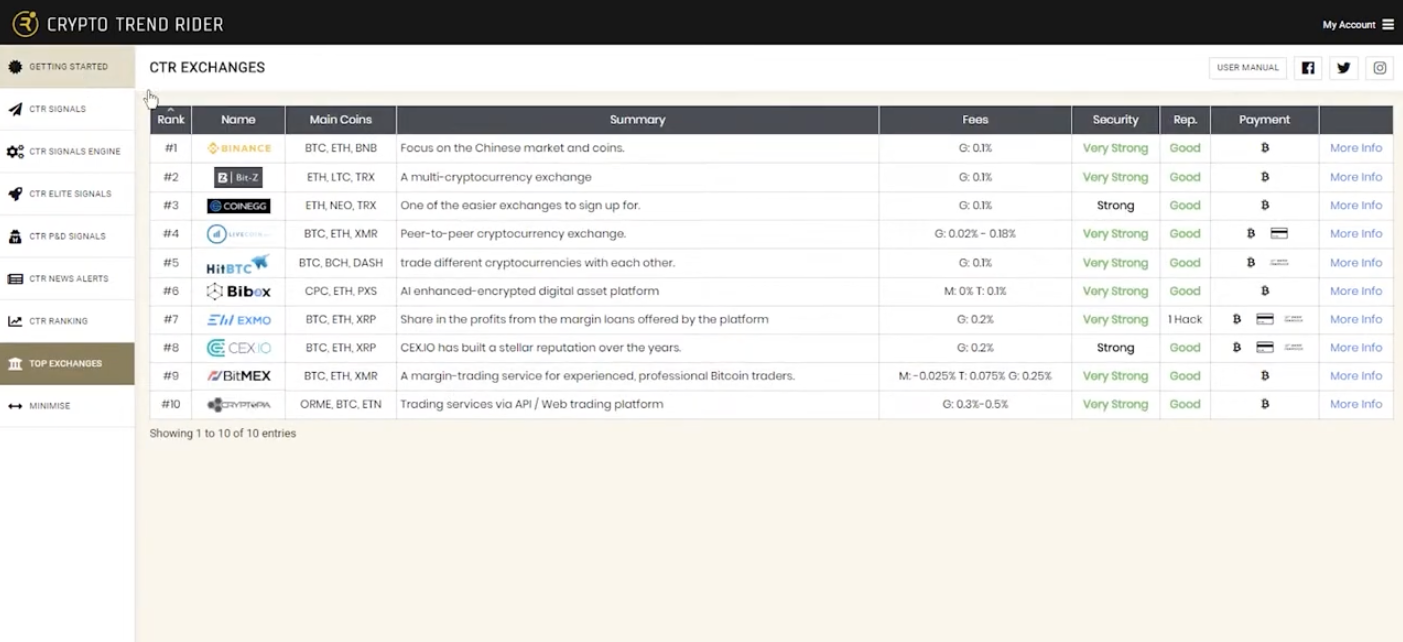1403x642 pixels.
Task: Click the BitMEX exchange logo
Action: pos(238,376)
